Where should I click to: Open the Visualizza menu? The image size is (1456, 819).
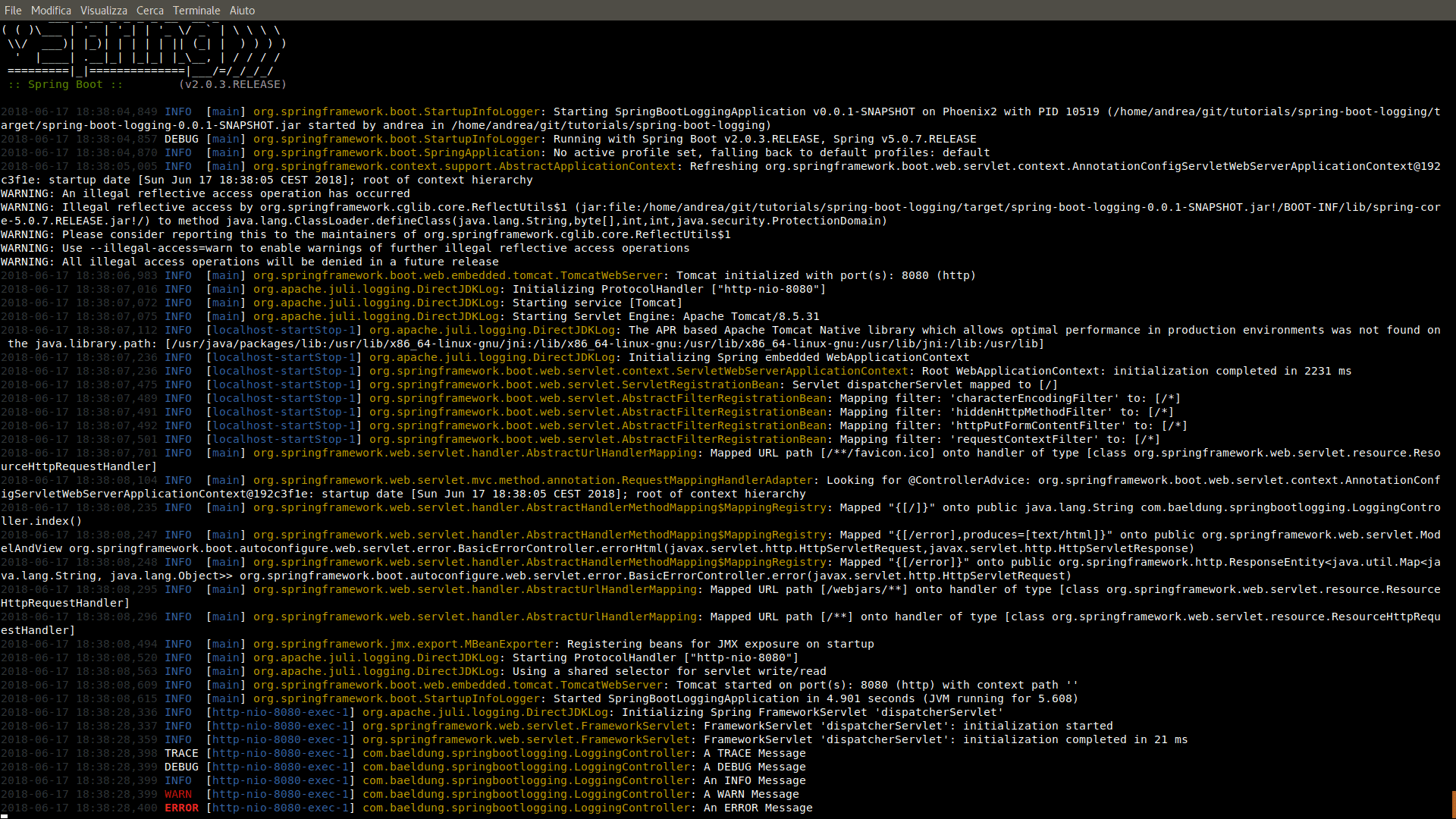103,10
